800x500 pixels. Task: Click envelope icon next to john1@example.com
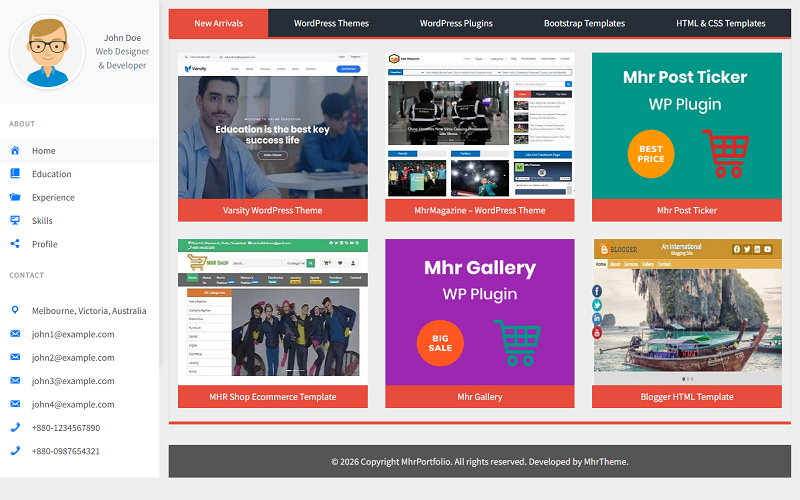point(15,334)
